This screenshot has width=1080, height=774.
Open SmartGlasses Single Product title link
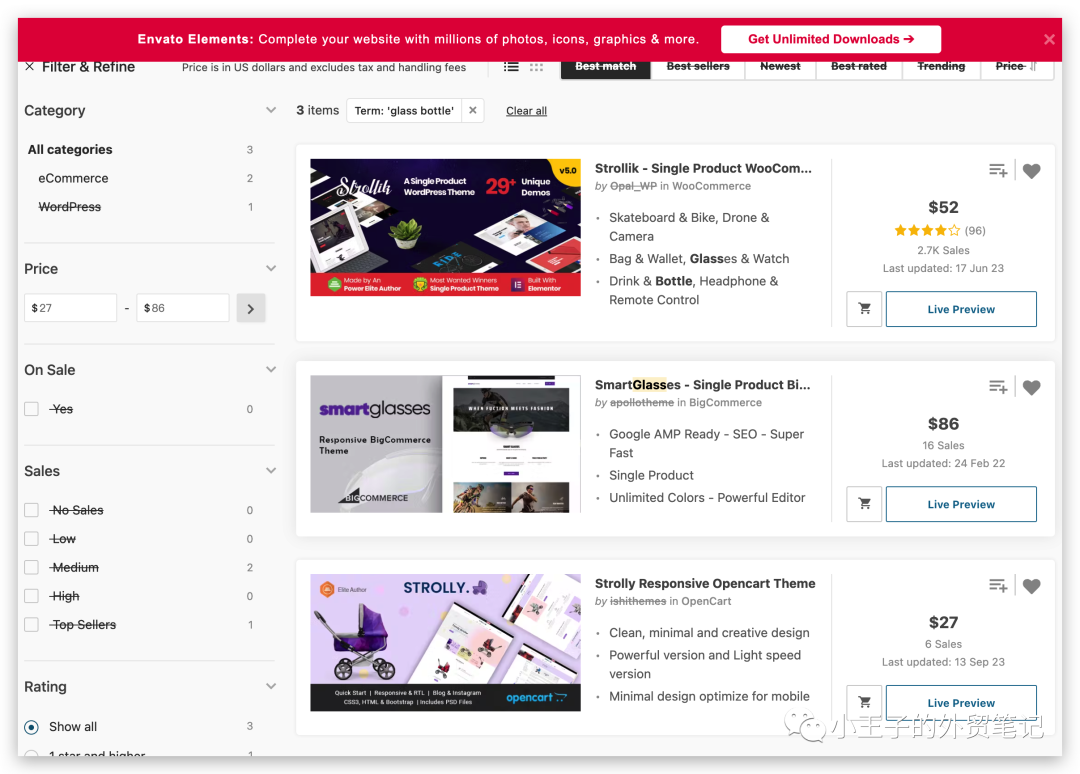pyautogui.click(x=703, y=385)
